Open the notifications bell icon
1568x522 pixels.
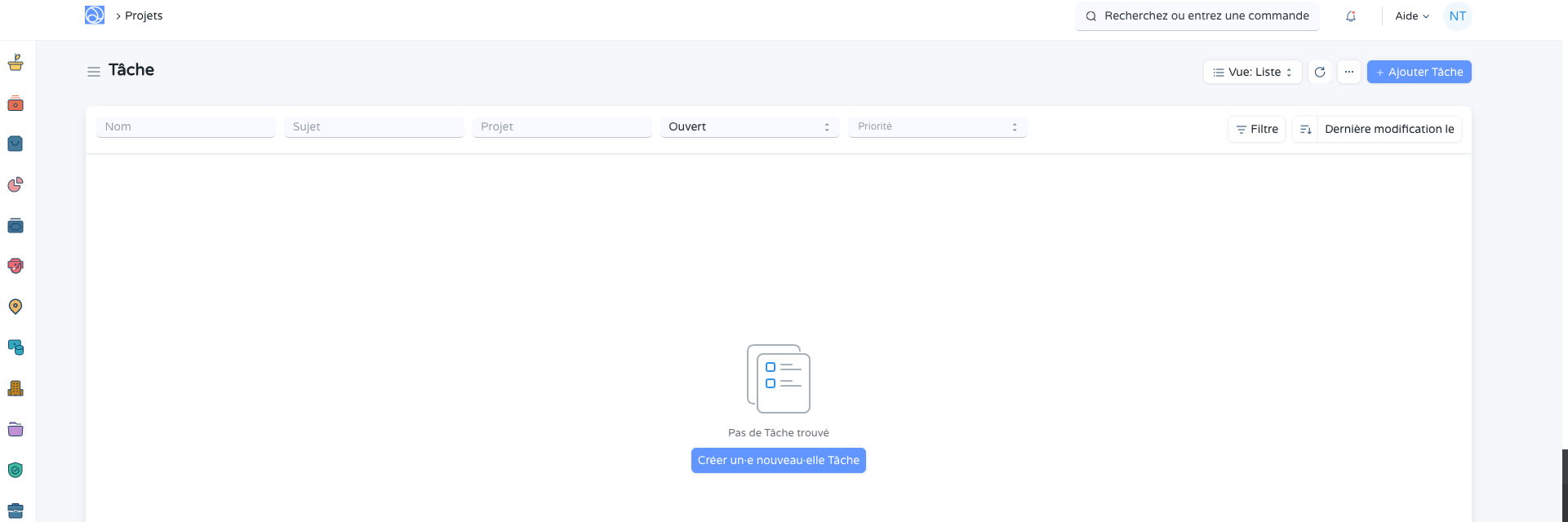pyautogui.click(x=1351, y=16)
